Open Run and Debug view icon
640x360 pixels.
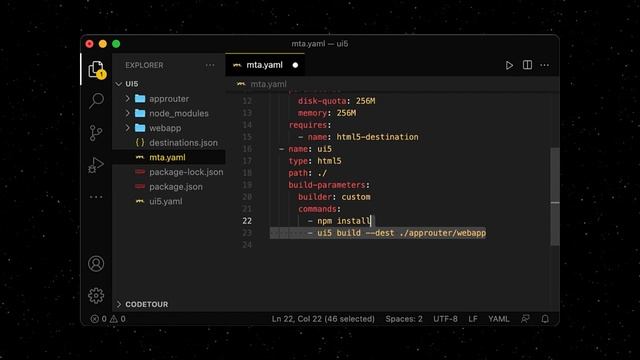[x=96, y=165]
